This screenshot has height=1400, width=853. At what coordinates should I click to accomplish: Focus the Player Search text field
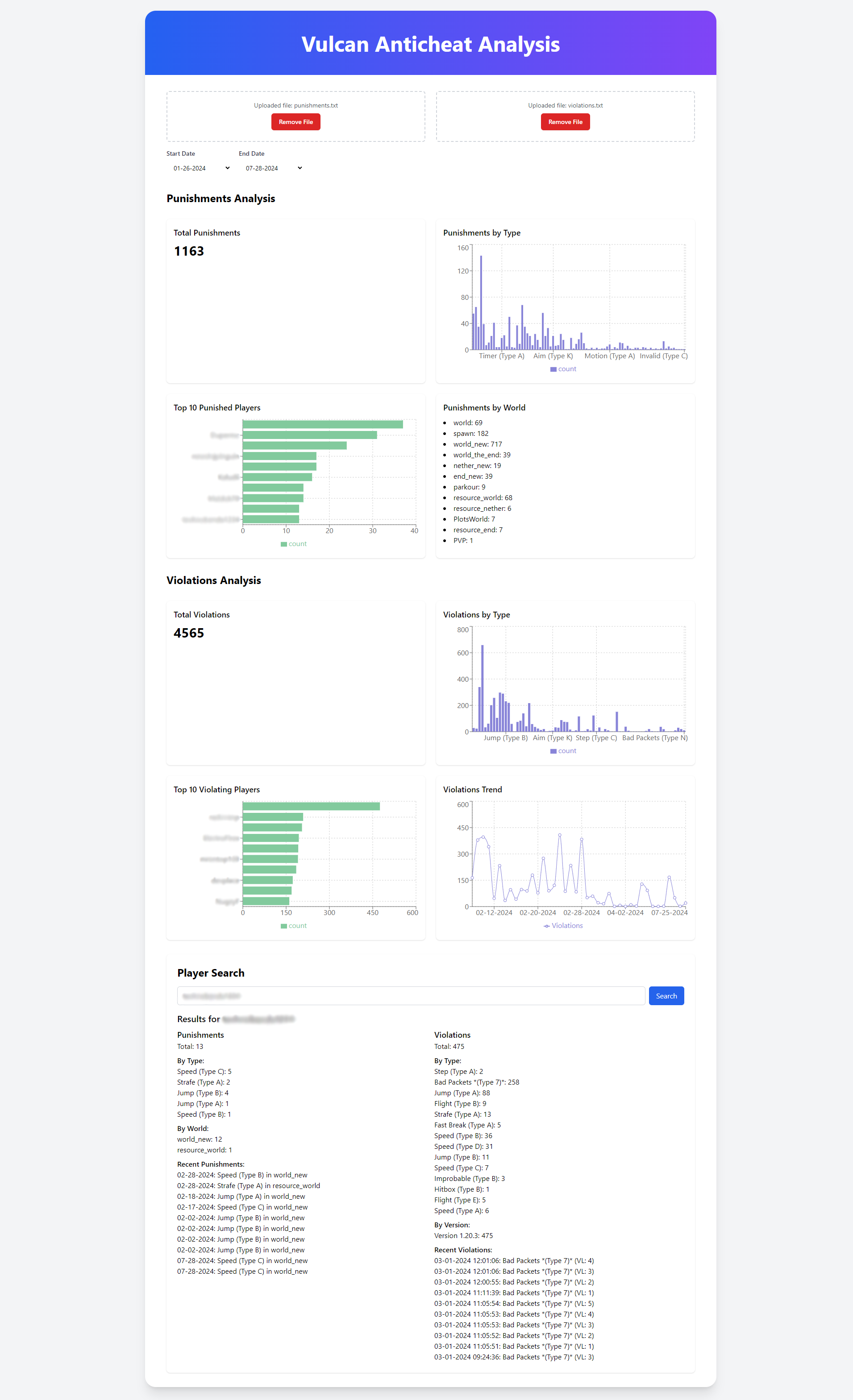tap(410, 995)
